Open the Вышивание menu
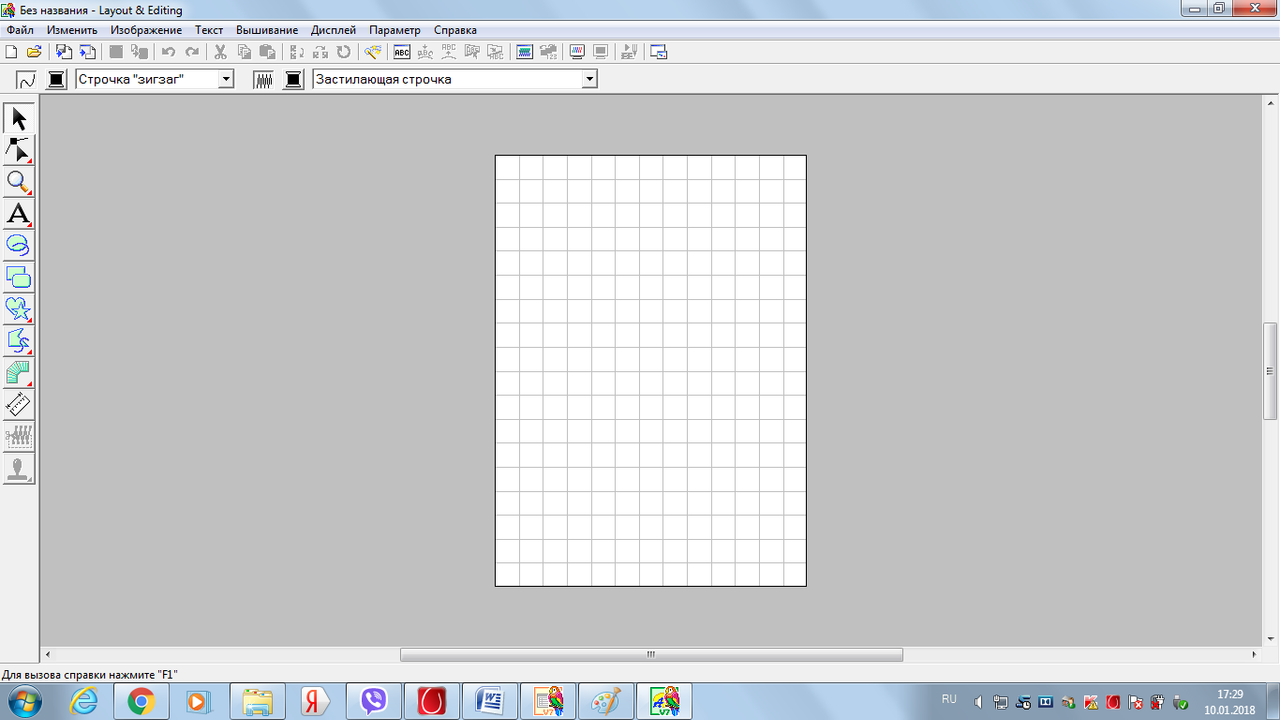This screenshot has height=720, width=1280. click(267, 30)
